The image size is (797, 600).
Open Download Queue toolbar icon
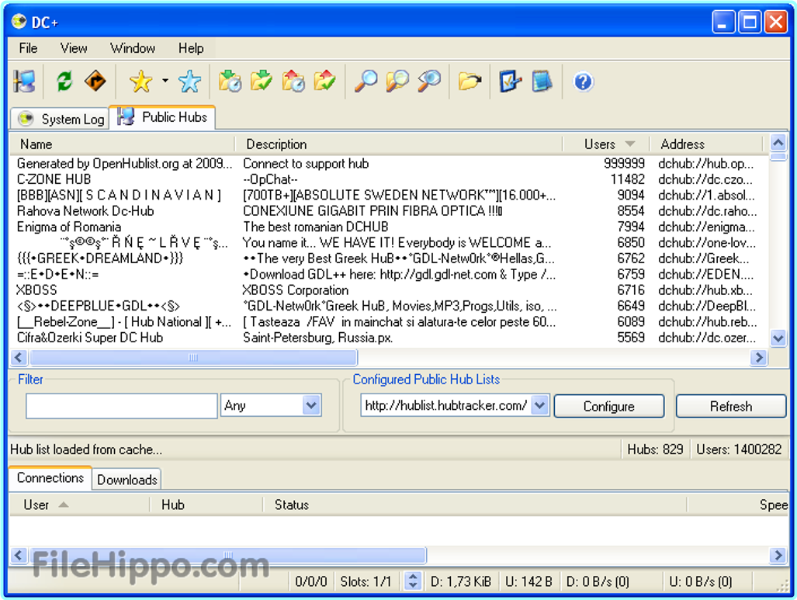[x=230, y=81]
